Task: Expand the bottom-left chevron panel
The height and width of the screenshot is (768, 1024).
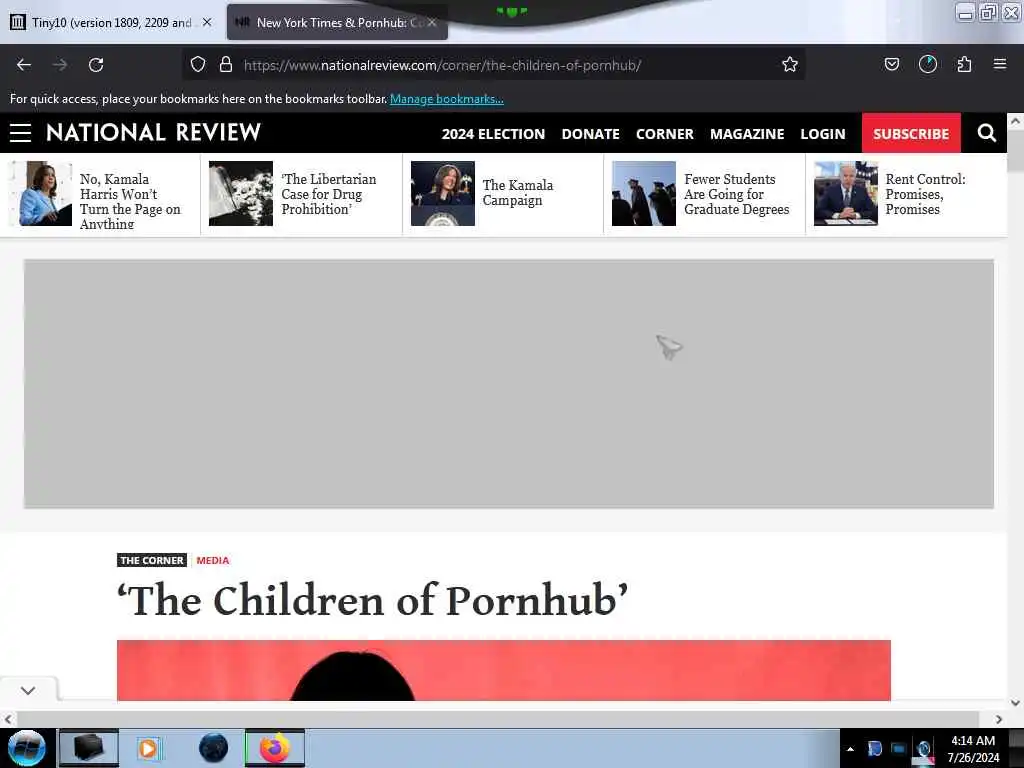Action: (x=28, y=690)
